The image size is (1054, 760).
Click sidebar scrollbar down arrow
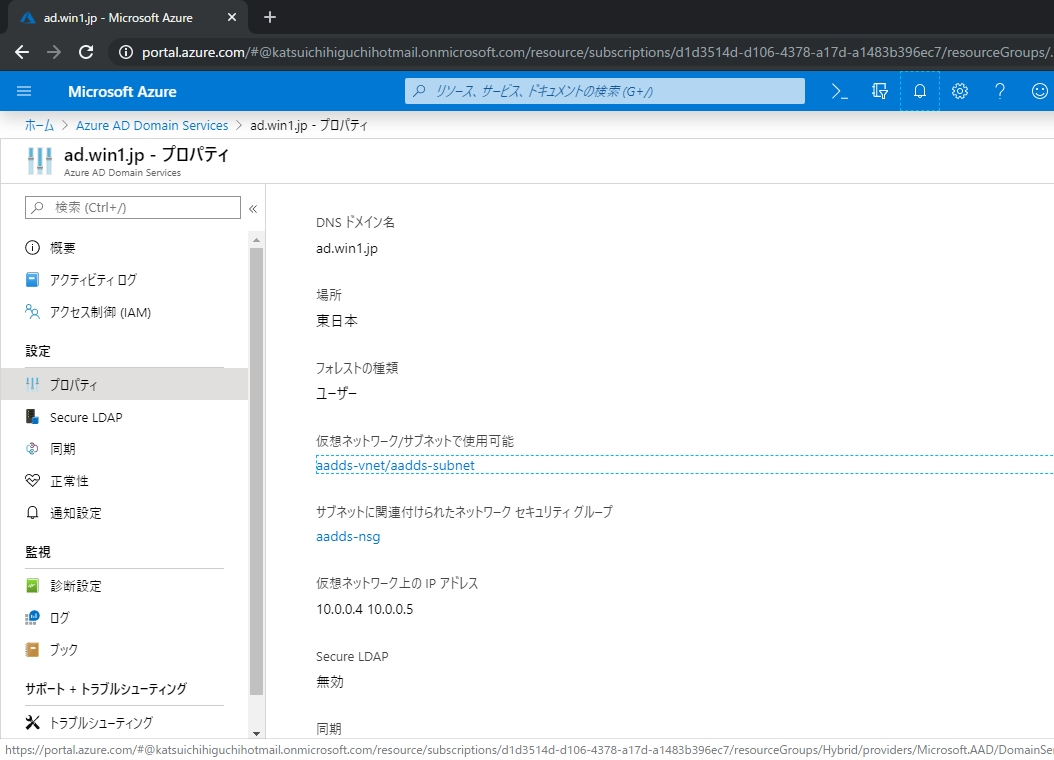click(256, 733)
